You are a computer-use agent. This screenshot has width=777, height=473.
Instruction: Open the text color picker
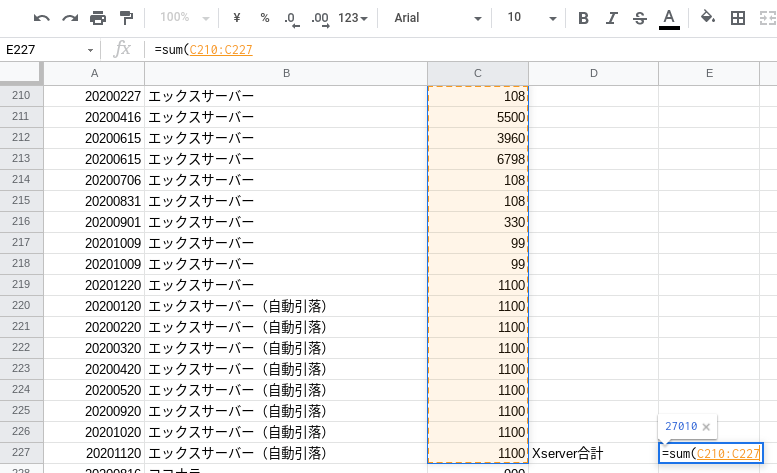(669, 19)
